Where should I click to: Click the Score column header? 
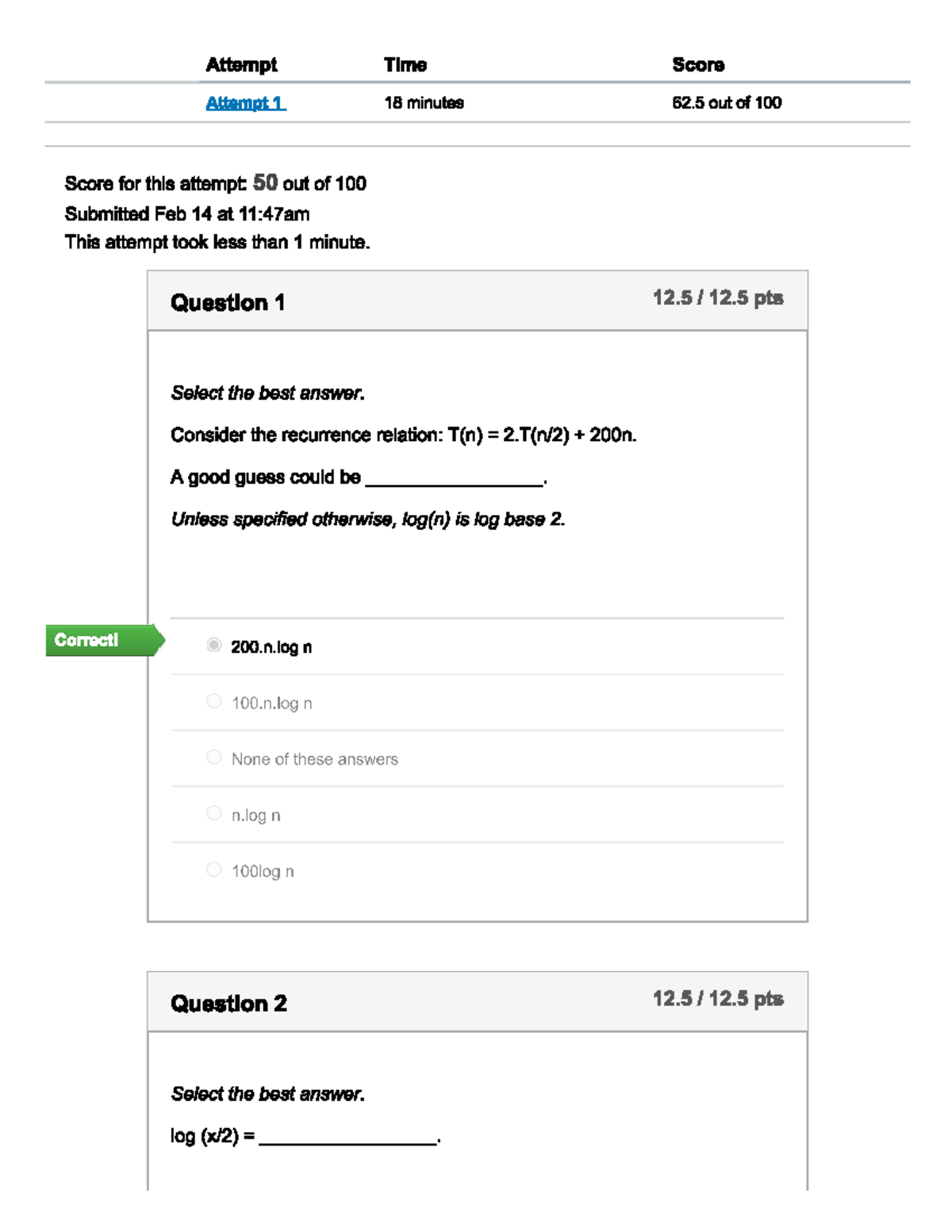click(x=691, y=65)
